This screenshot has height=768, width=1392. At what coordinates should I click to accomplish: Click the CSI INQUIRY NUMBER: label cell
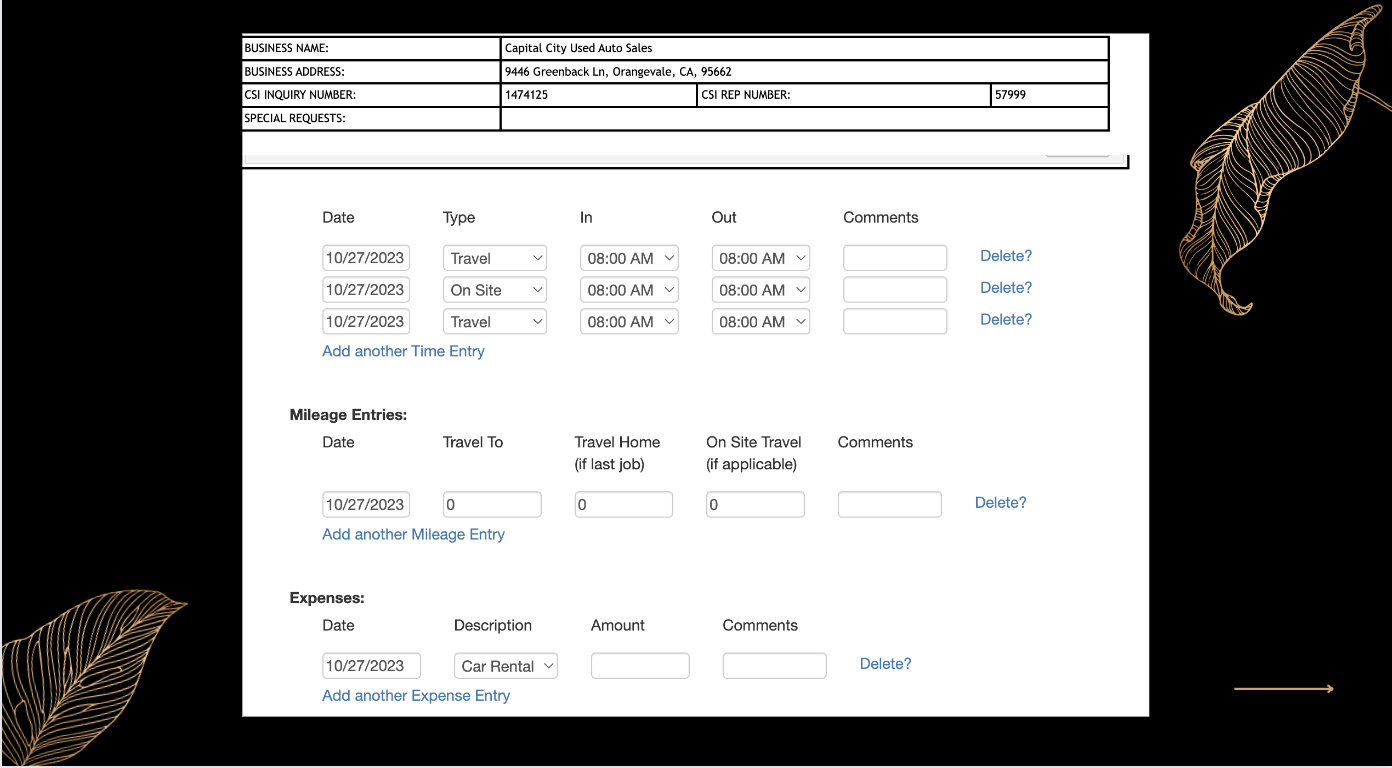(x=372, y=95)
